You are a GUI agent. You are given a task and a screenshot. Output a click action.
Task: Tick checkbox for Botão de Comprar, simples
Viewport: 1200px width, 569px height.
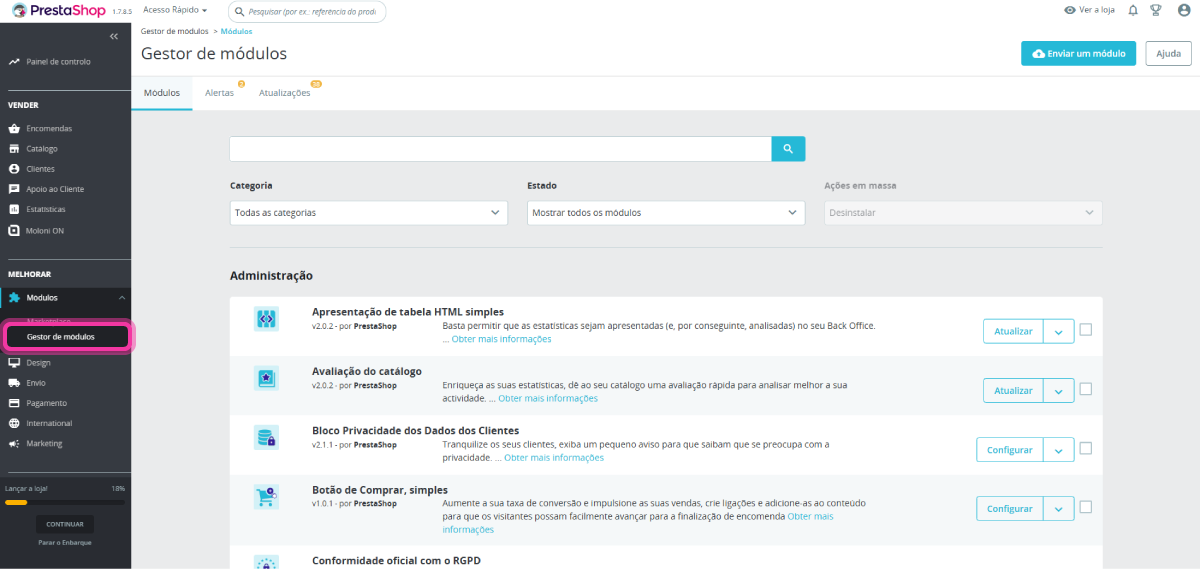pos(1086,507)
